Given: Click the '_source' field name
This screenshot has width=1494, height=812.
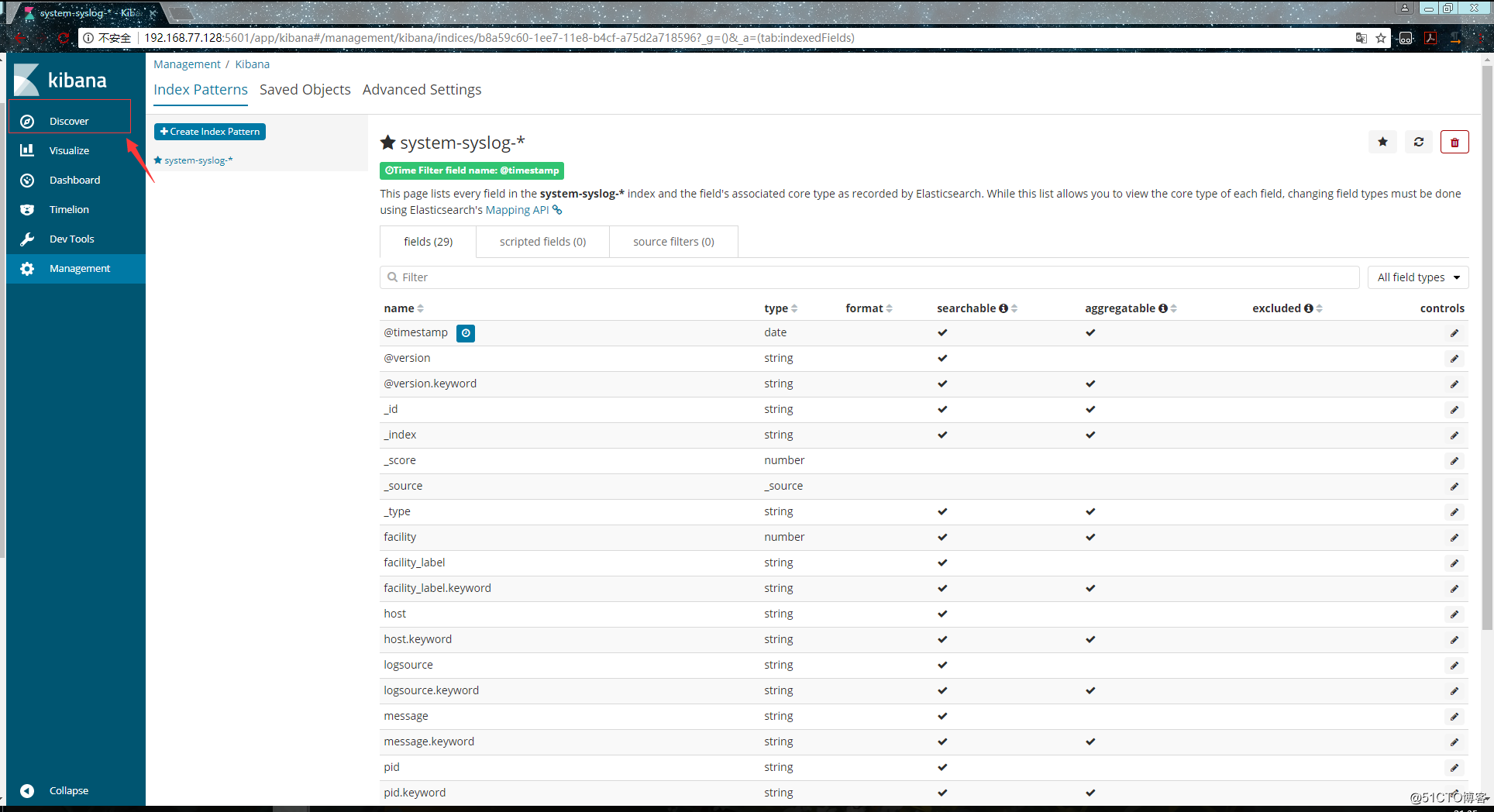Looking at the screenshot, I should click(403, 486).
